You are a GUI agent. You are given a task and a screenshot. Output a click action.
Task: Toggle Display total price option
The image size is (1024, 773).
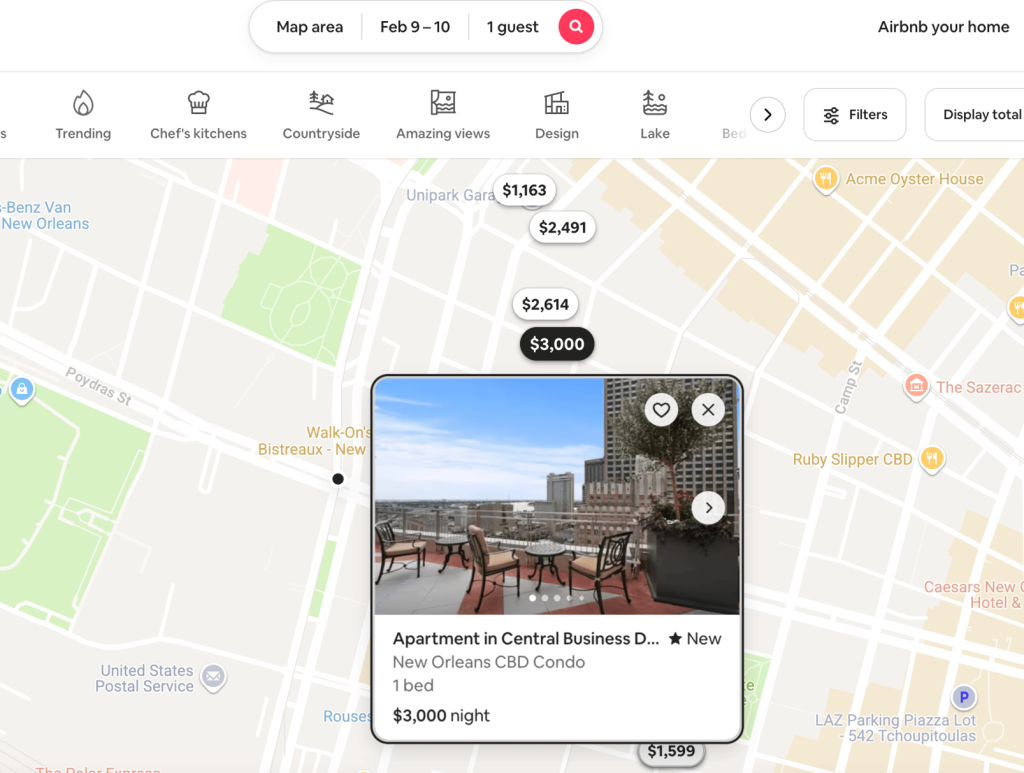[x=980, y=115]
